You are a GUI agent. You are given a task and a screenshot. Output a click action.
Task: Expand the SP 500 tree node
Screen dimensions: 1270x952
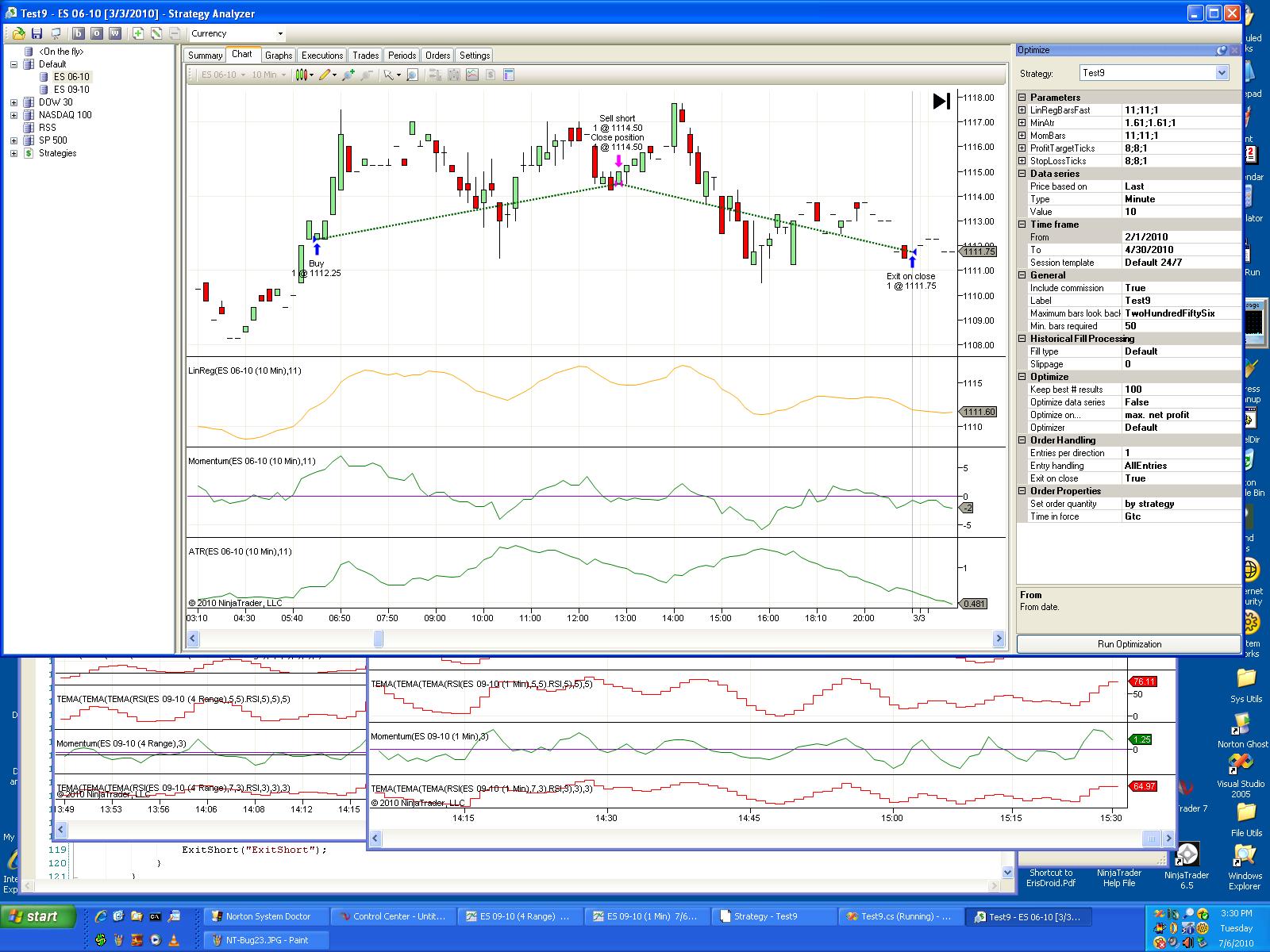tap(13, 140)
